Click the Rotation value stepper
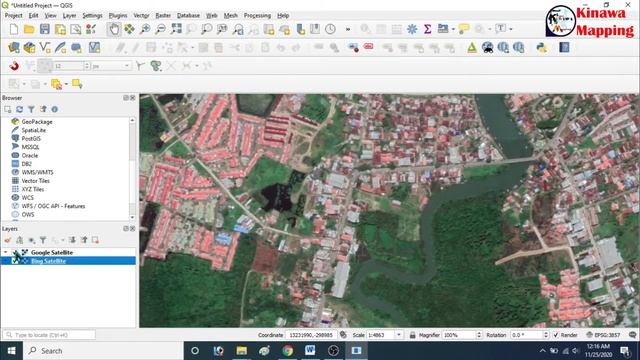 pos(546,335)
